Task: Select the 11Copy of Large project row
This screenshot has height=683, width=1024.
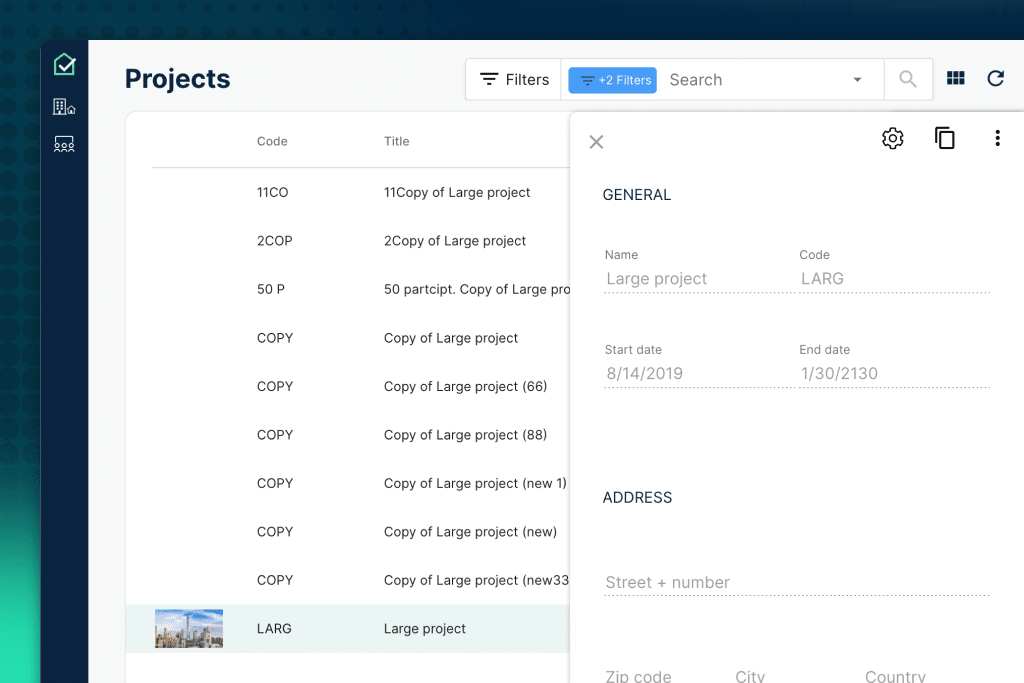Action: 457,192
